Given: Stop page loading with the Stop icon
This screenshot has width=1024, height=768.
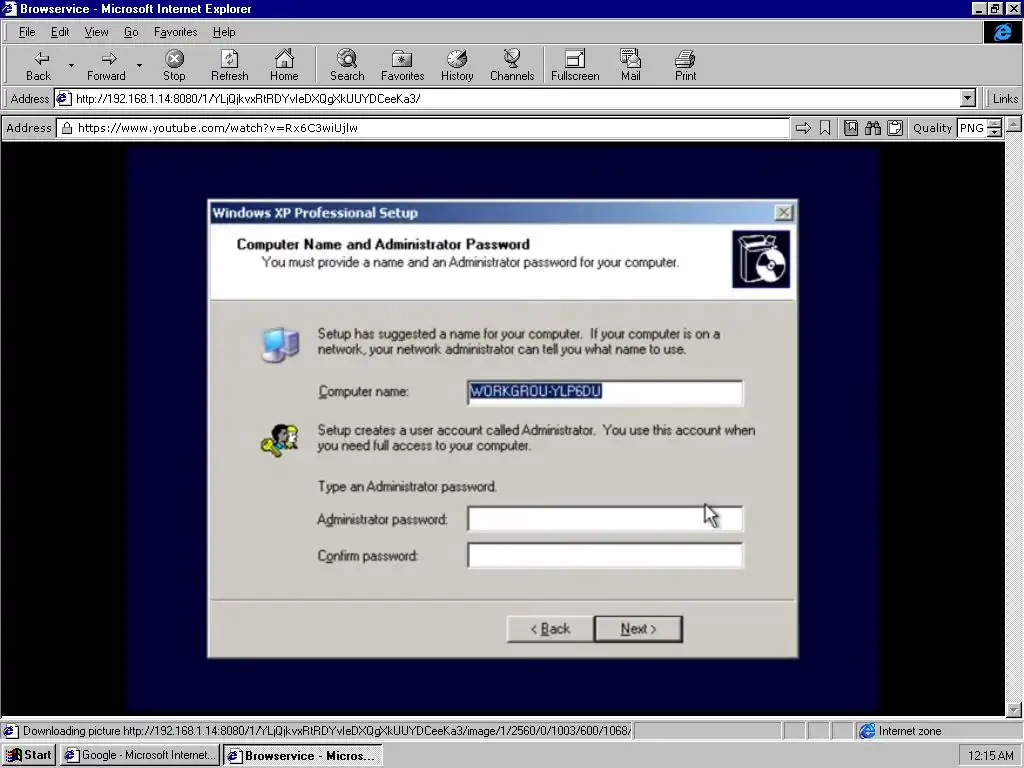Looking at the screenshot, I should point(174,65).
